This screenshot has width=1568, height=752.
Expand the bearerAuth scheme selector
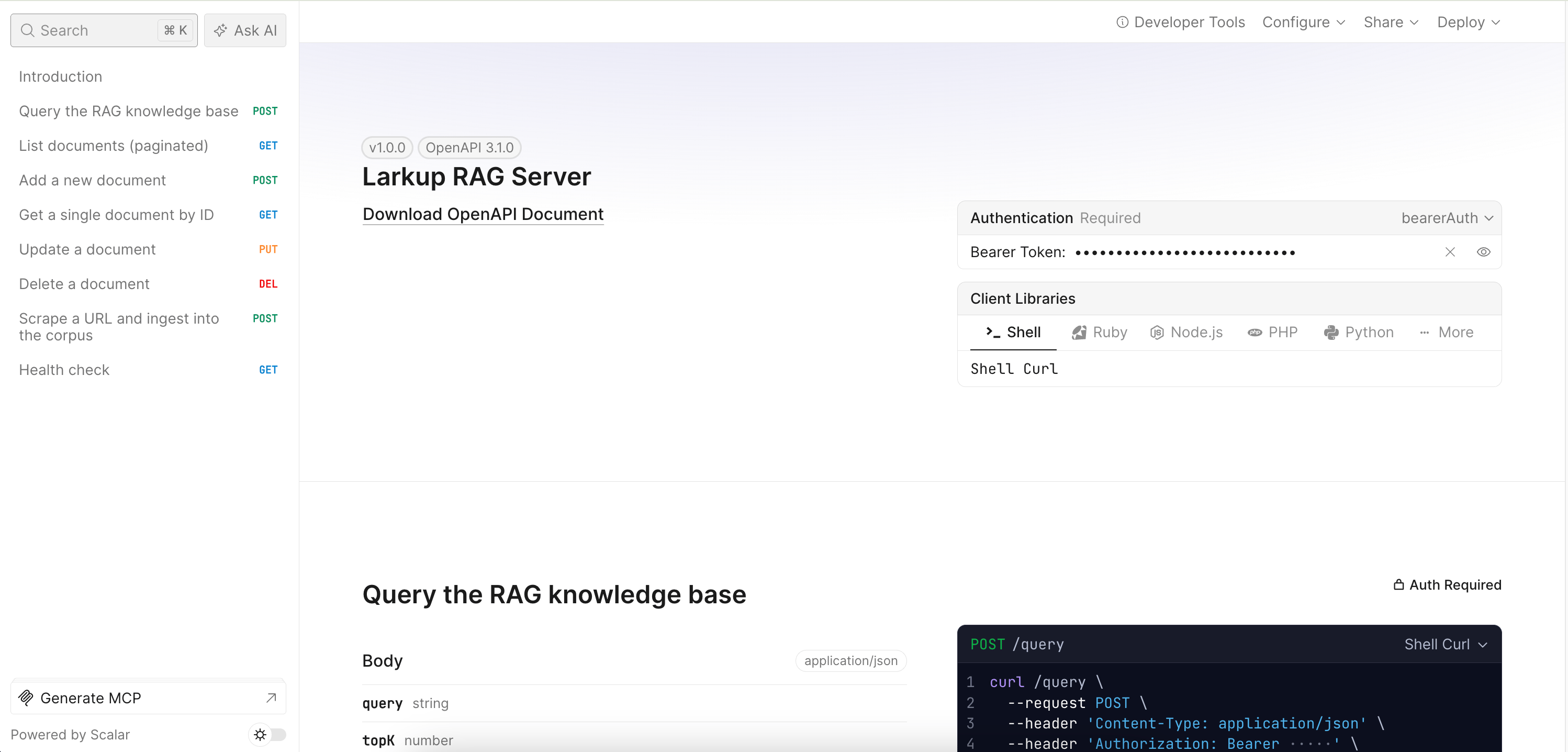[x=1448, y=218]
